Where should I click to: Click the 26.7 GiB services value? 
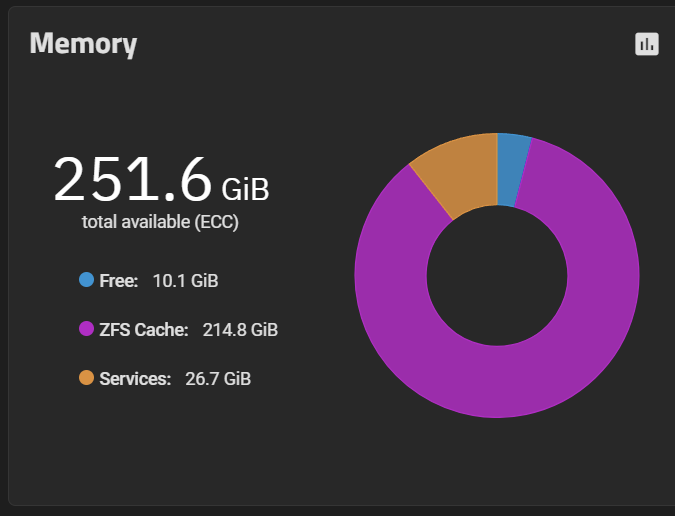(x=218, y=379)
